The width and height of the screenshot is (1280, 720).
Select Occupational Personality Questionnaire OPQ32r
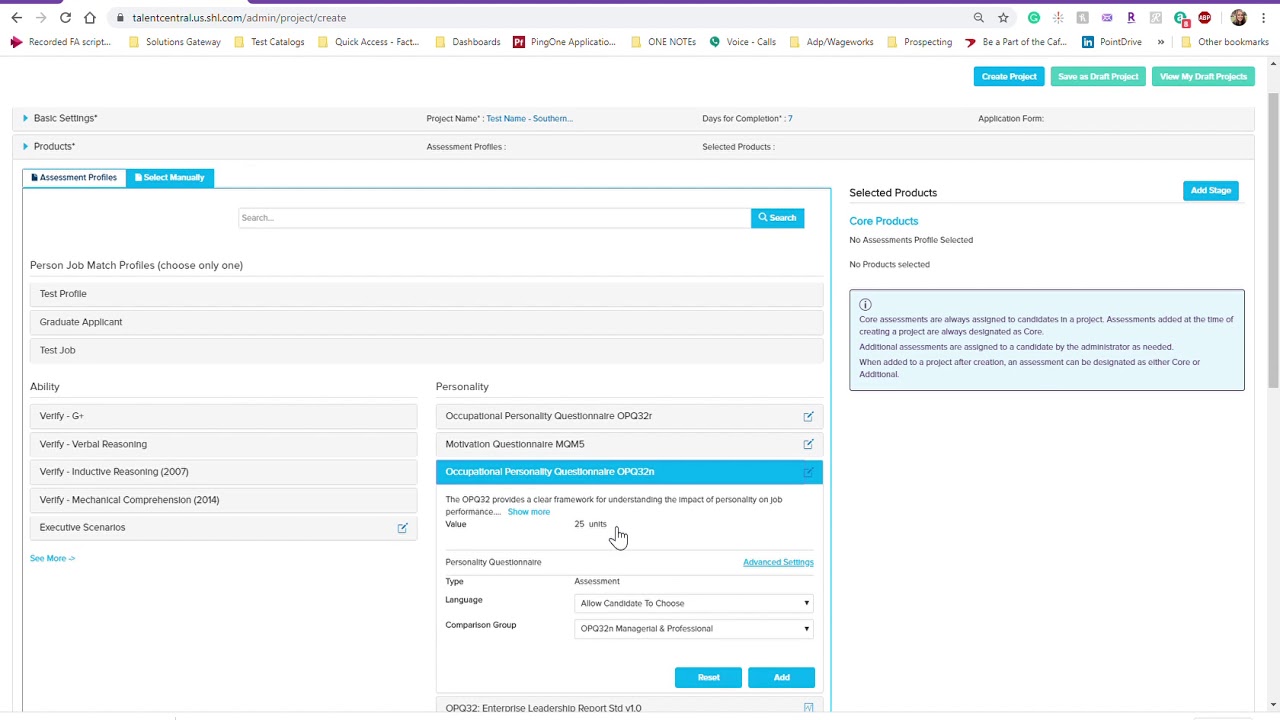click(x=629, y=416)
